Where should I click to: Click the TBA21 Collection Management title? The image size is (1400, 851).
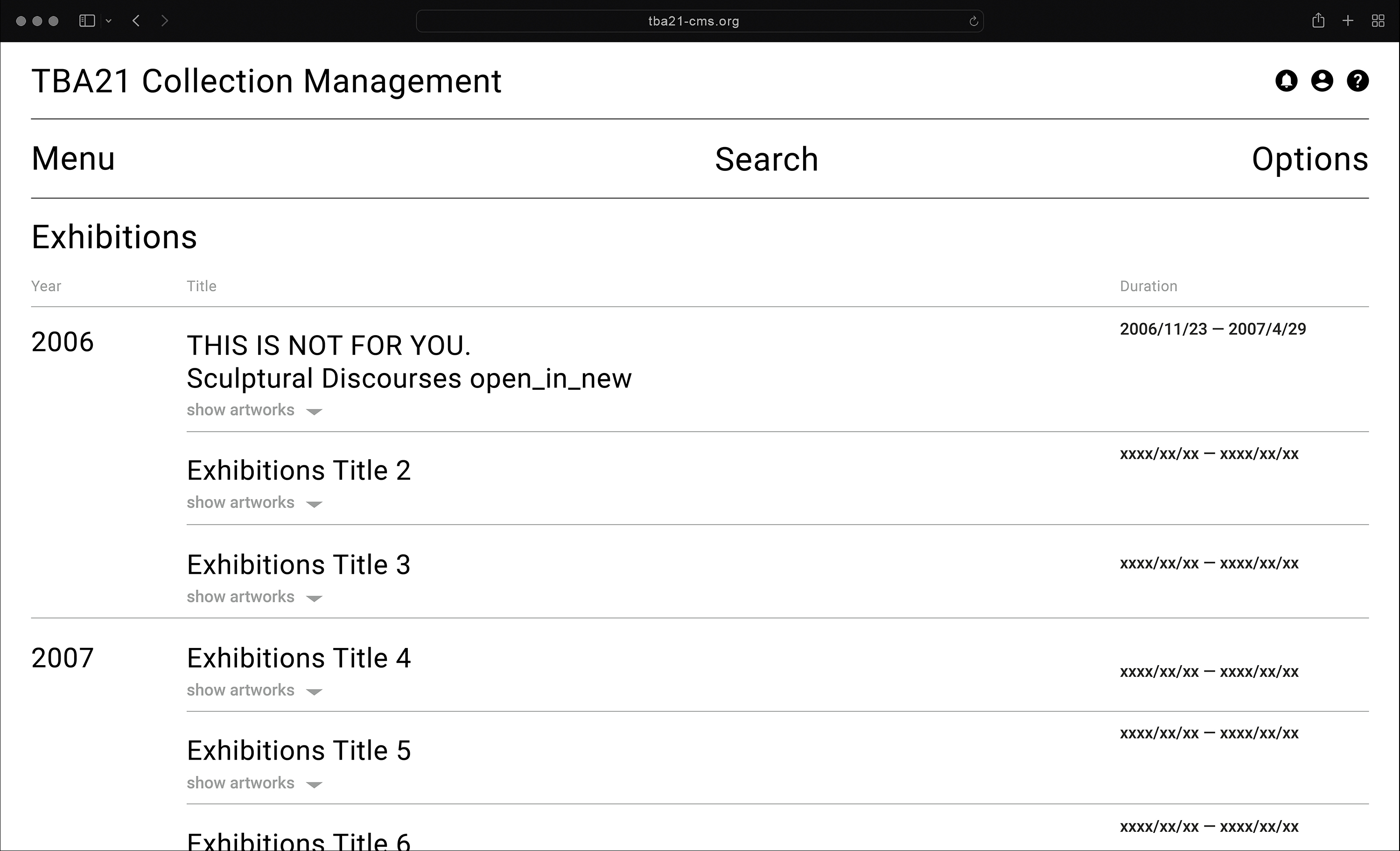[x=266, y=81]
